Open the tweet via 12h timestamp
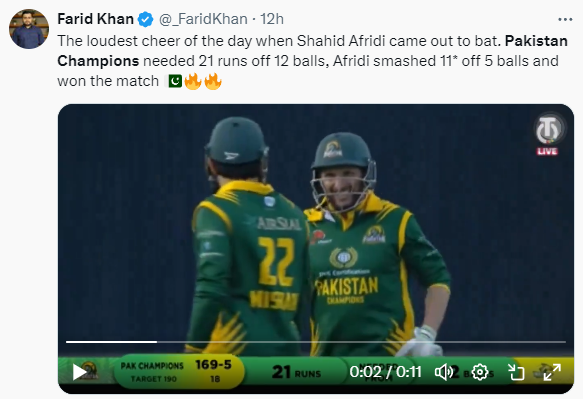Image resolution: width=583 pixels, height=399 pixels. click(x=271, y=19)
